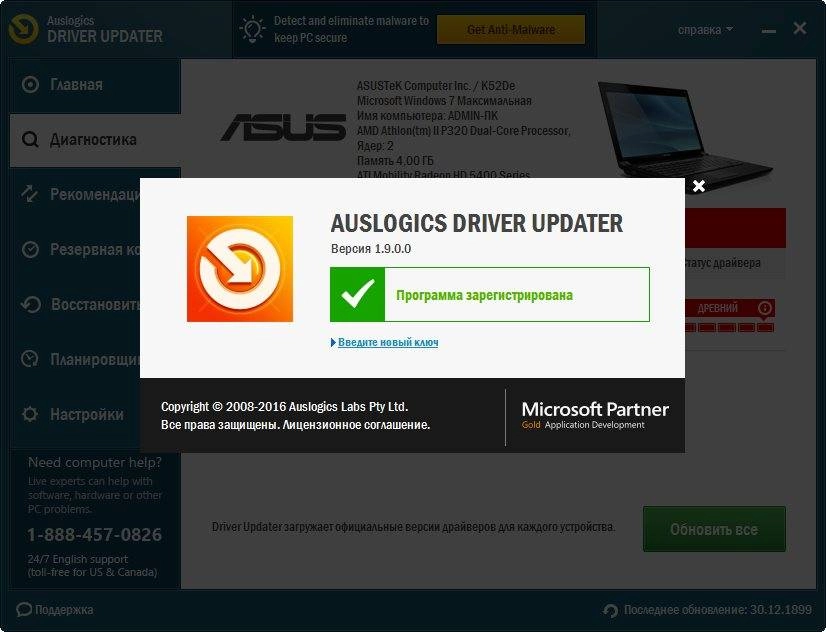Open the Главная home icon in sidebar
This screenshot has height=632, width=826.
click(30, 84)
